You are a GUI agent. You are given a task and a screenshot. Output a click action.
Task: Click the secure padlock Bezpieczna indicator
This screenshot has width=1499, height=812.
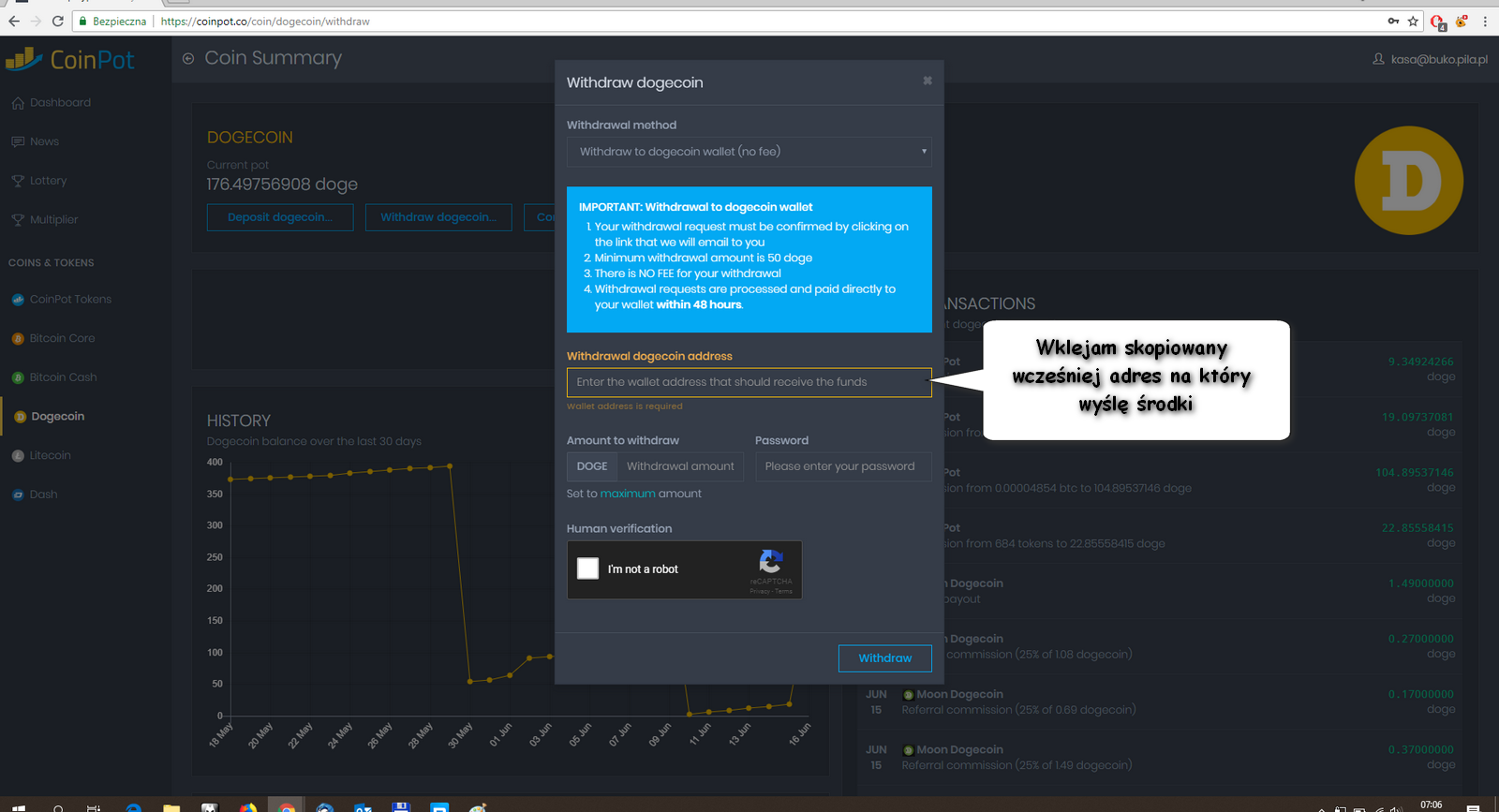112,21
